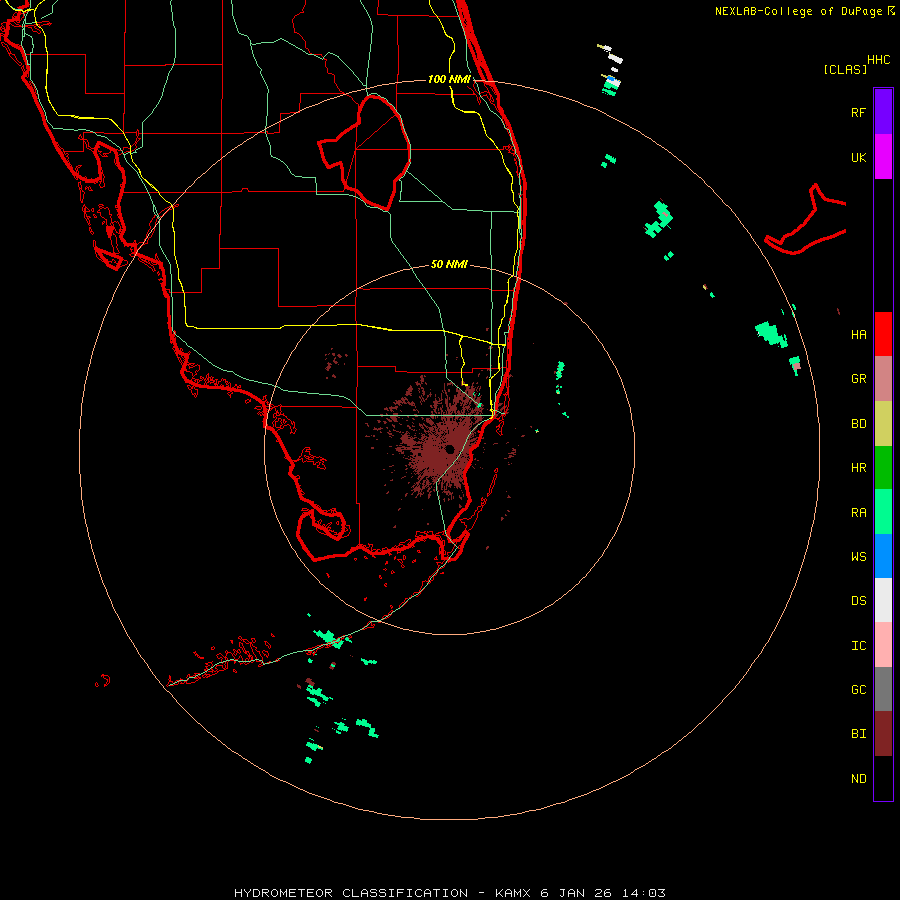The image size is (900, 900).
Task: Click the ND legend label
Action: 858,779
